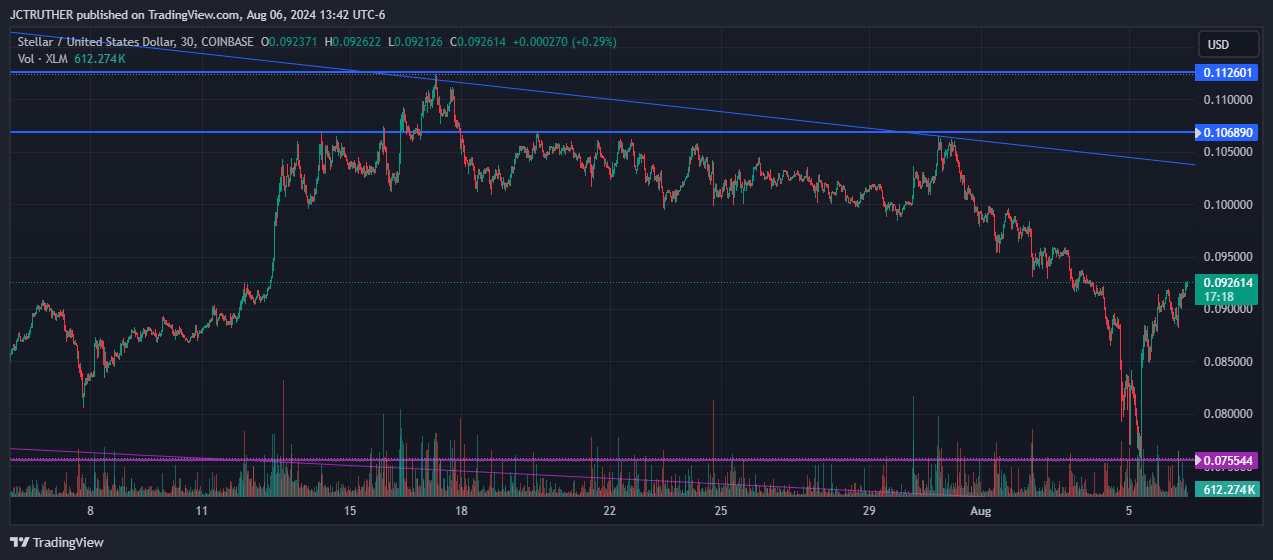Click the 0.080000 price axis label

coord(1227,414)
